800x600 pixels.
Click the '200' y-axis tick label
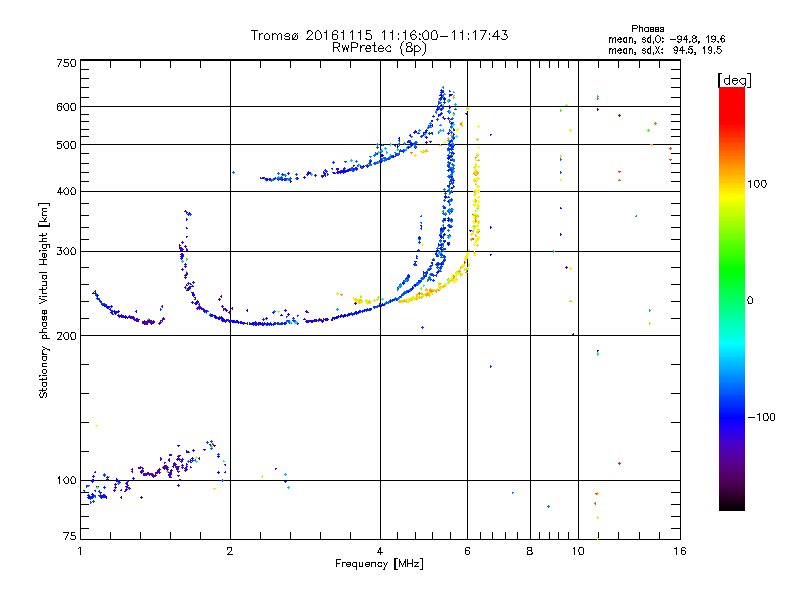pos(67,336)
